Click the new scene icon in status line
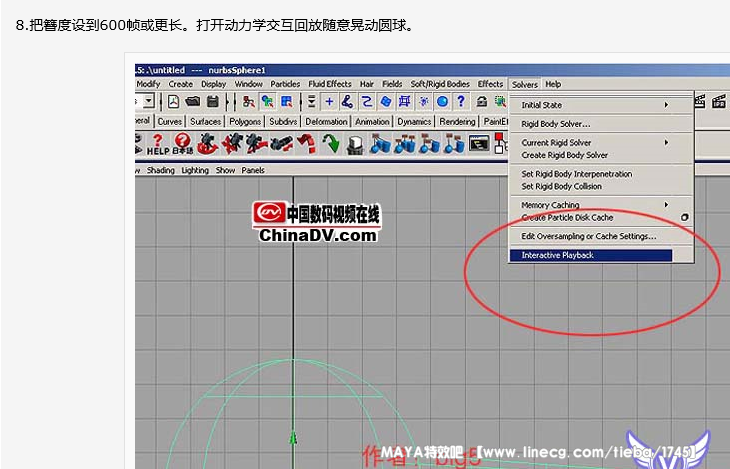 (x=173, y=102)
